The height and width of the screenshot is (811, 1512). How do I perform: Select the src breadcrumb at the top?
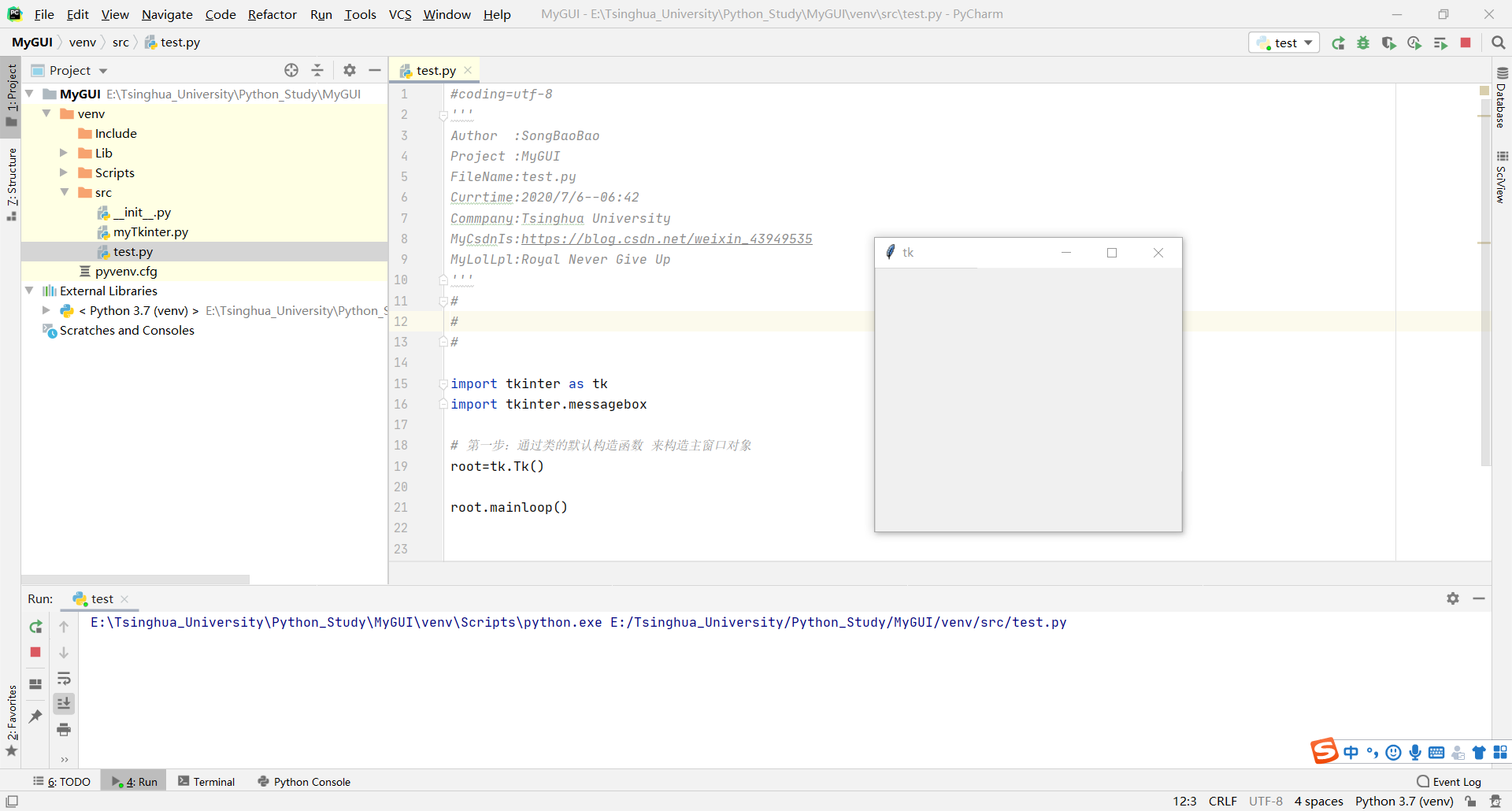click(120, 42)
